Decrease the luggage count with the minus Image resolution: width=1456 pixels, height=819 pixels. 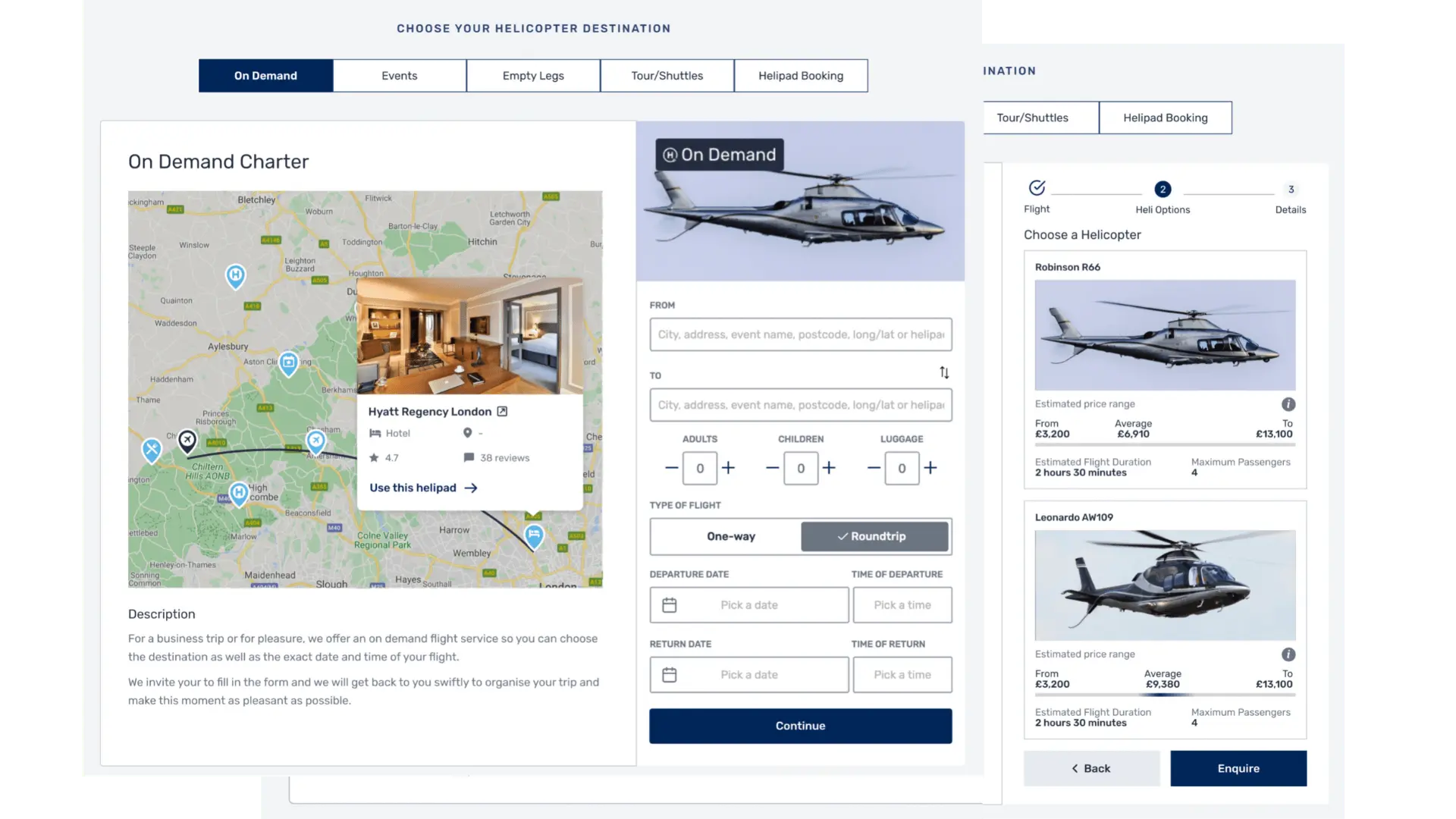point(874,468)
